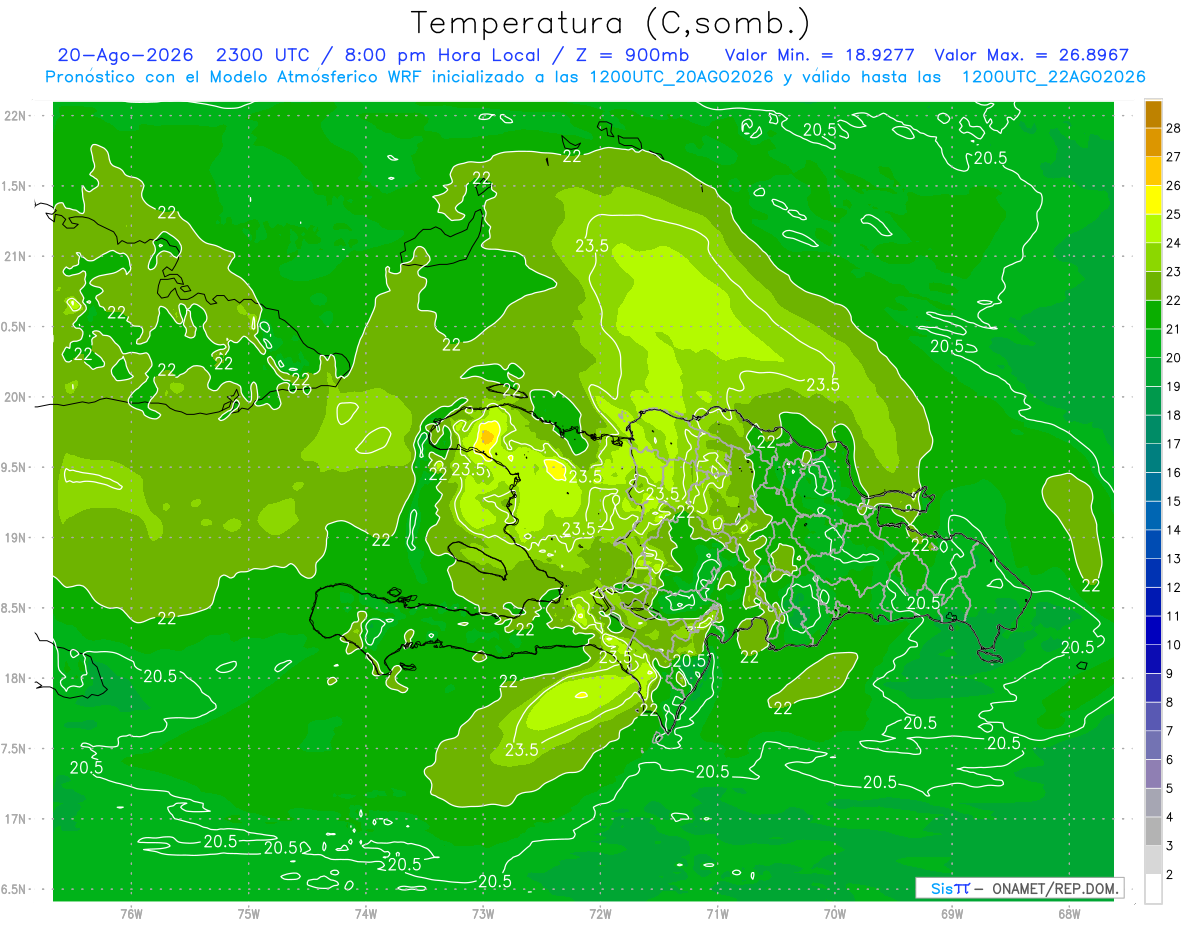Click the '74W' longitude label
This screenshot has width=1200, height=927.
pos(366,913)
